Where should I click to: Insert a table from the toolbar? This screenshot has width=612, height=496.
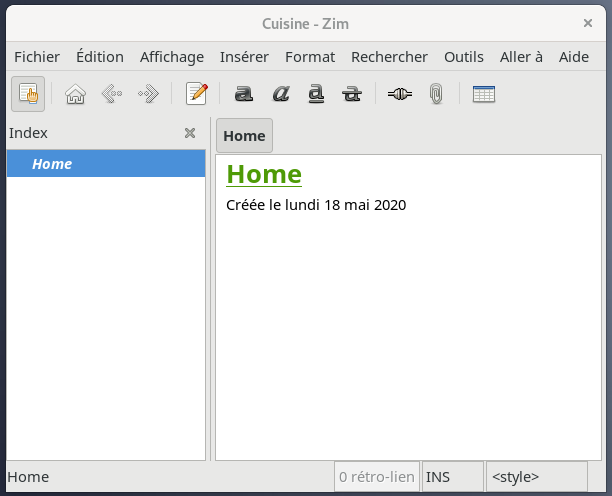(x=484, y=94)
